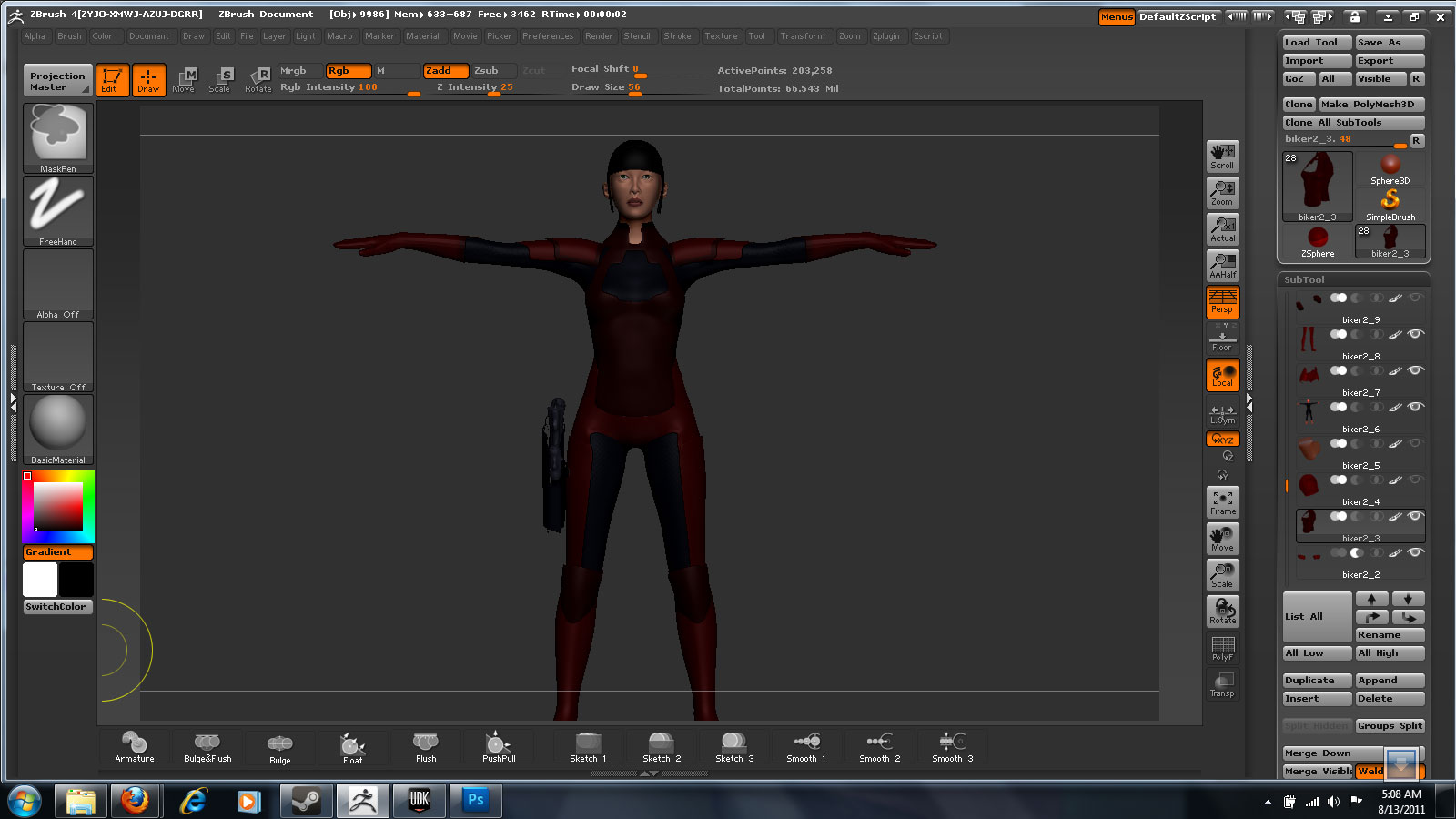This screenshot has height=819, width=1456.
Task: Open the Document menu
Action: point(148,36)
